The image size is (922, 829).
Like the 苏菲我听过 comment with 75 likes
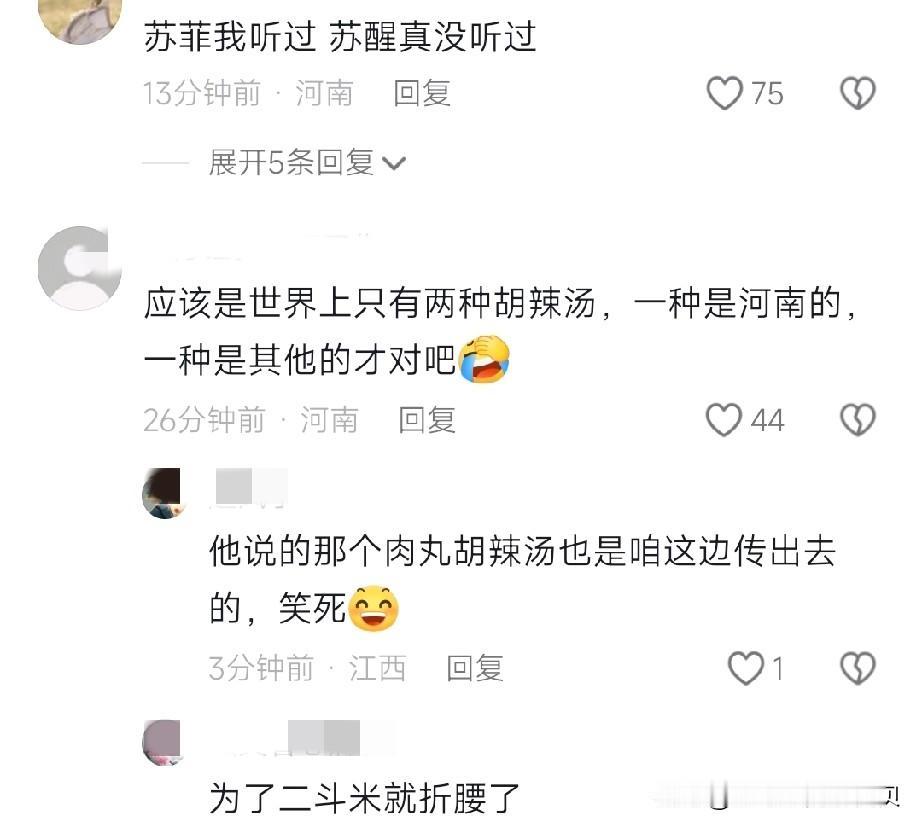click(724, 93)
